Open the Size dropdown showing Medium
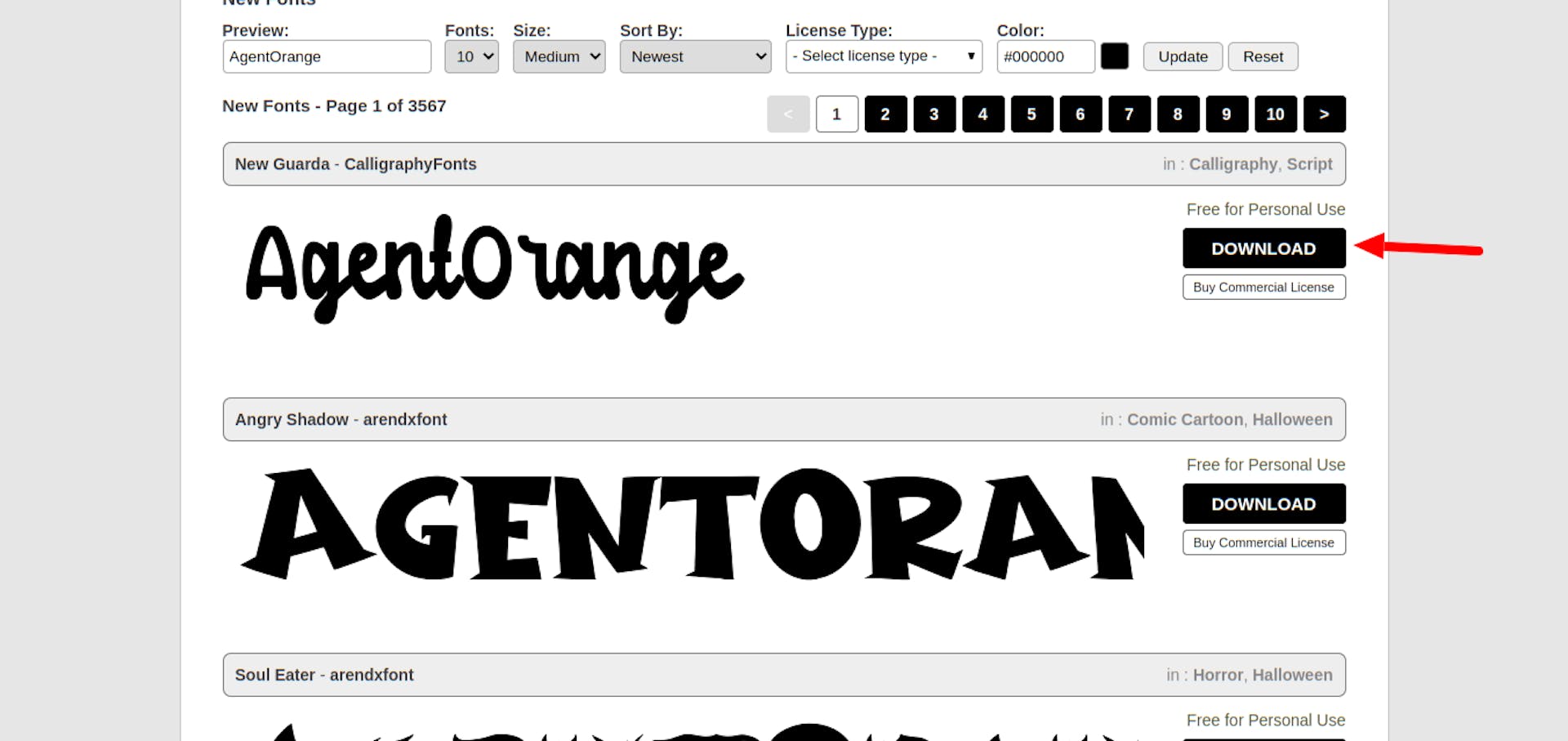This screenshot has width=1568, height=741. point(559,56)
